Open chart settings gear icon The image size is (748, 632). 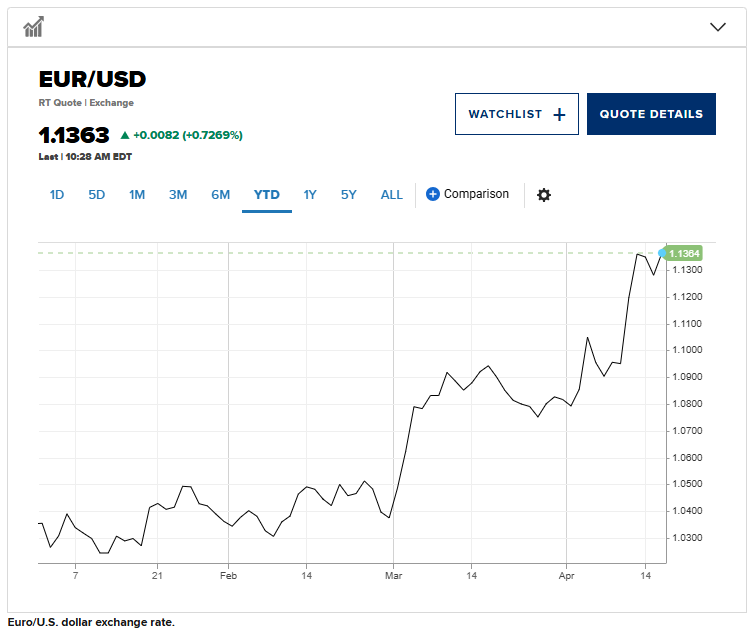pos(543,195)
